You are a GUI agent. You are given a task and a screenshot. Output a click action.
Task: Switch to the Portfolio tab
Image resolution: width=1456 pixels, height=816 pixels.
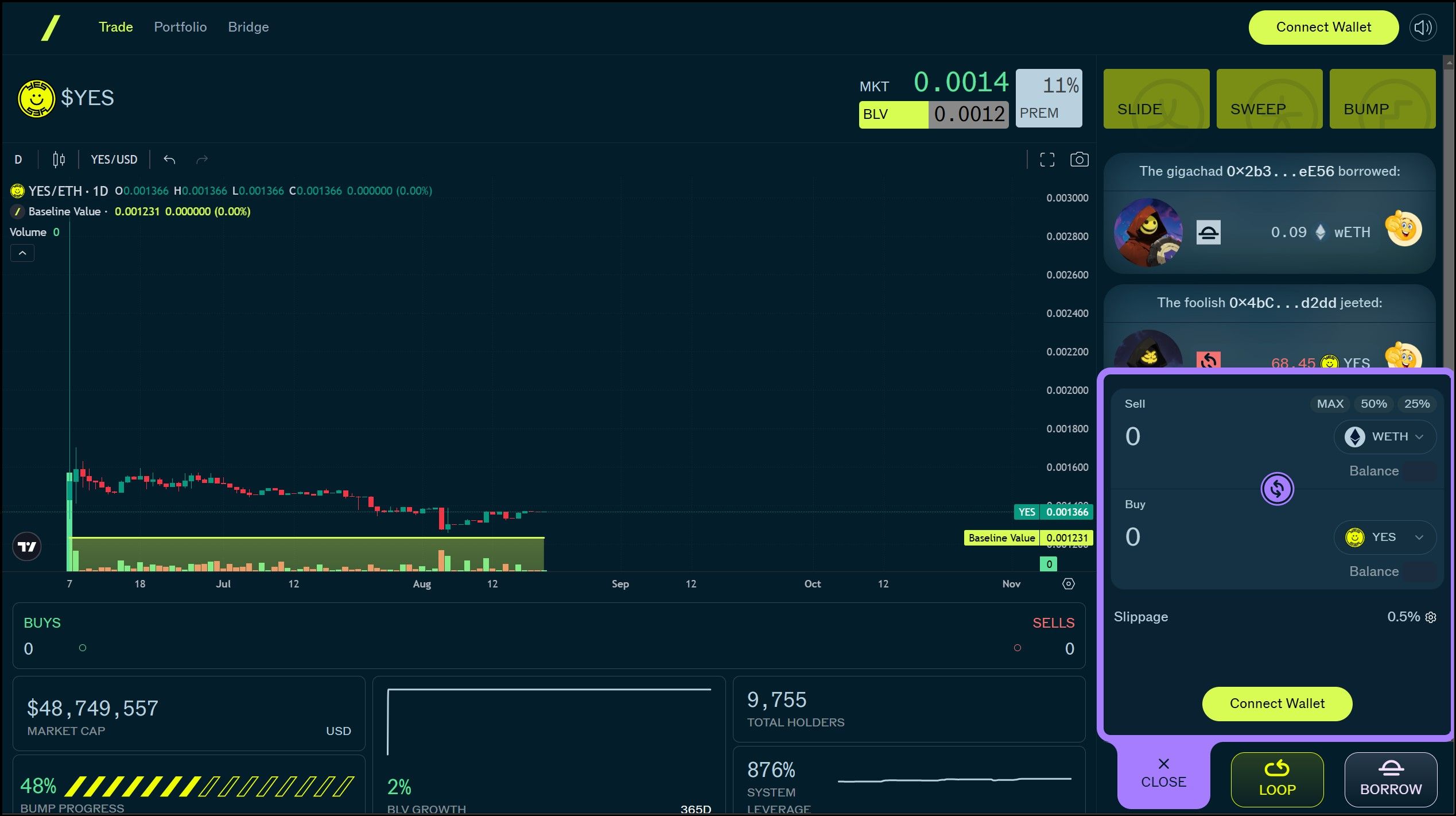[x=180, y=27]
